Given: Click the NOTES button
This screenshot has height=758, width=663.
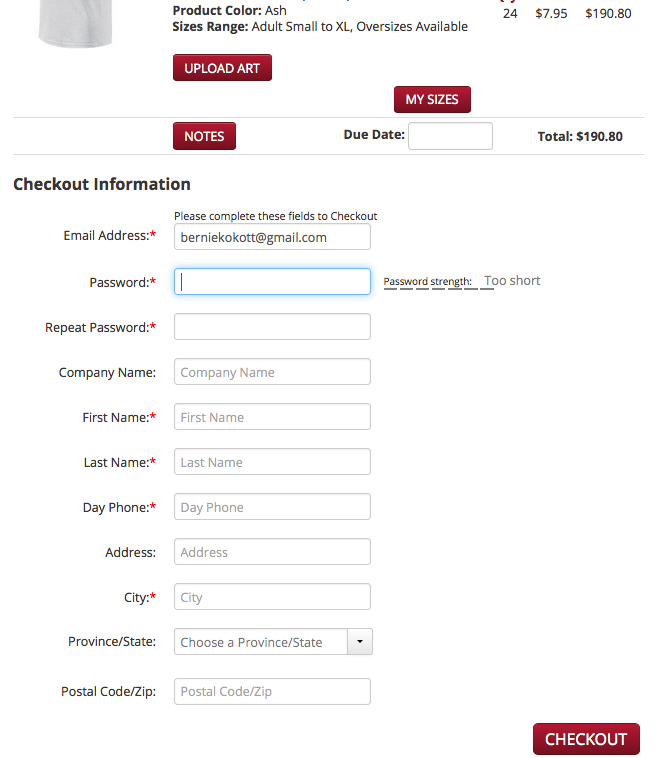Looking at the screenshot, I should pyautogui.click(x=204, y=136).
